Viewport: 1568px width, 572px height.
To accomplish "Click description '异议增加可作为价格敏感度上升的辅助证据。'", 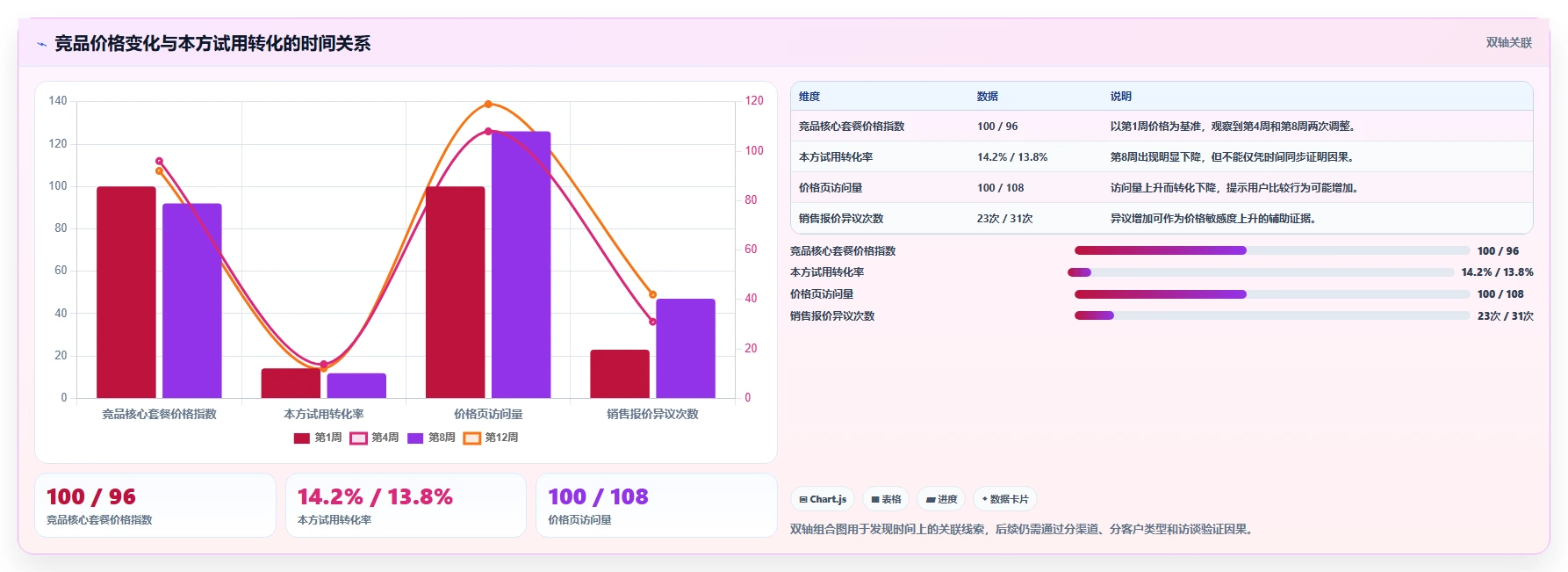I will coord(1215,219).
